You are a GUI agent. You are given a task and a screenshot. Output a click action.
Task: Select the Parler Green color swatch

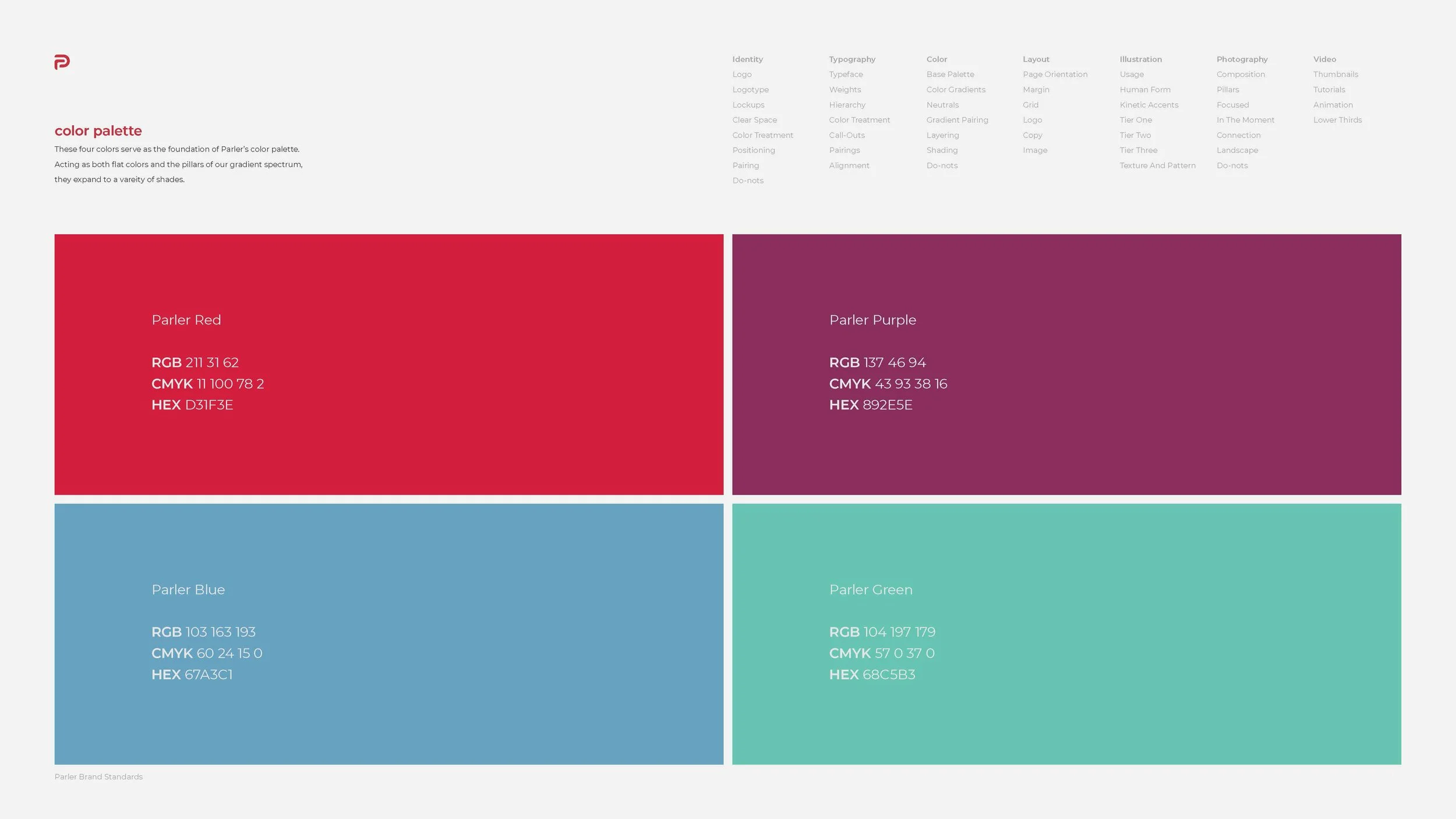click(1066, 634)
